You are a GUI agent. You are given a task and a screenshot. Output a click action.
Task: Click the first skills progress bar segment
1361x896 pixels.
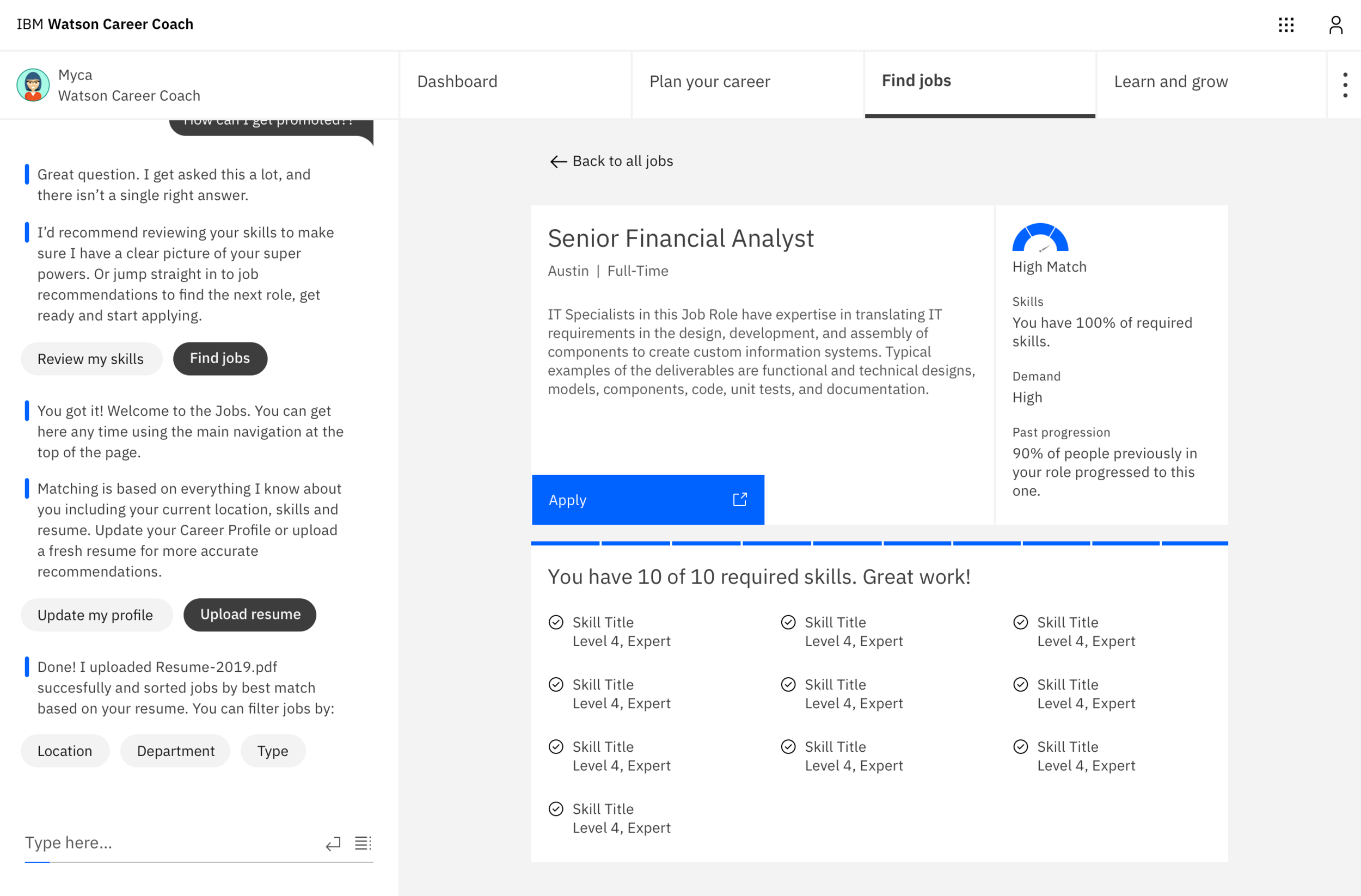pos(565,543)
